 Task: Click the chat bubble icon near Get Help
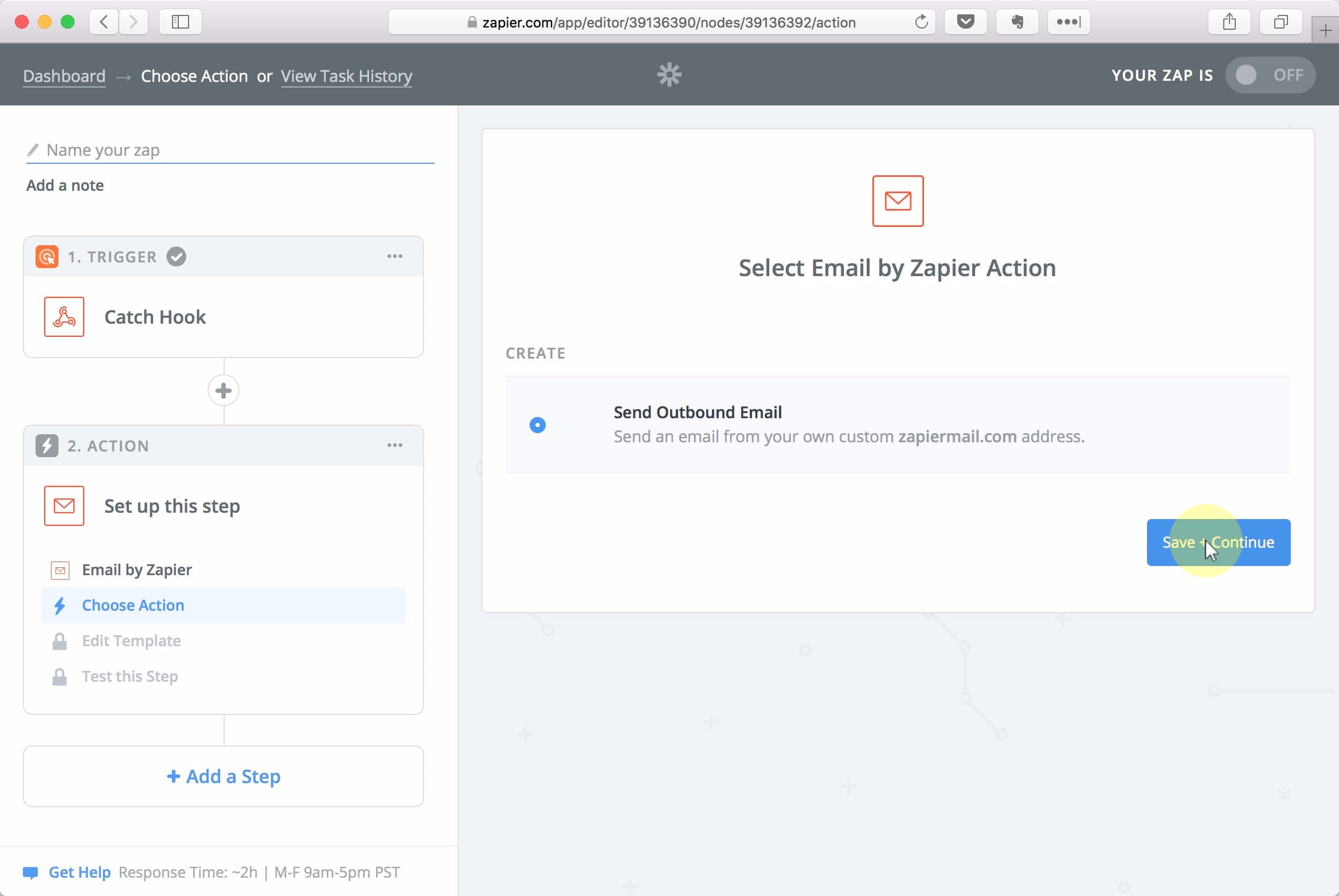click(30, 873)
